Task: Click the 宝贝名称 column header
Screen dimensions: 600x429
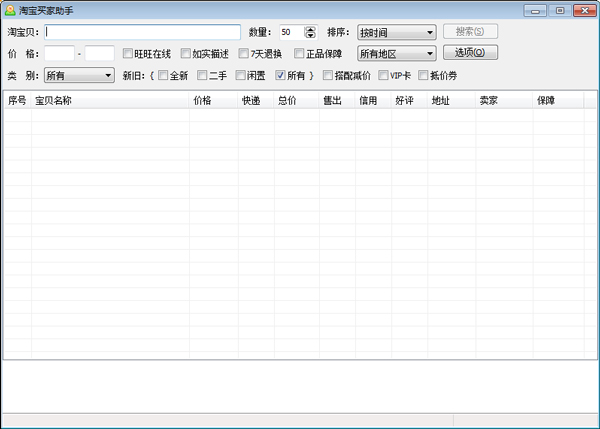Action: (x=54, y=100)
